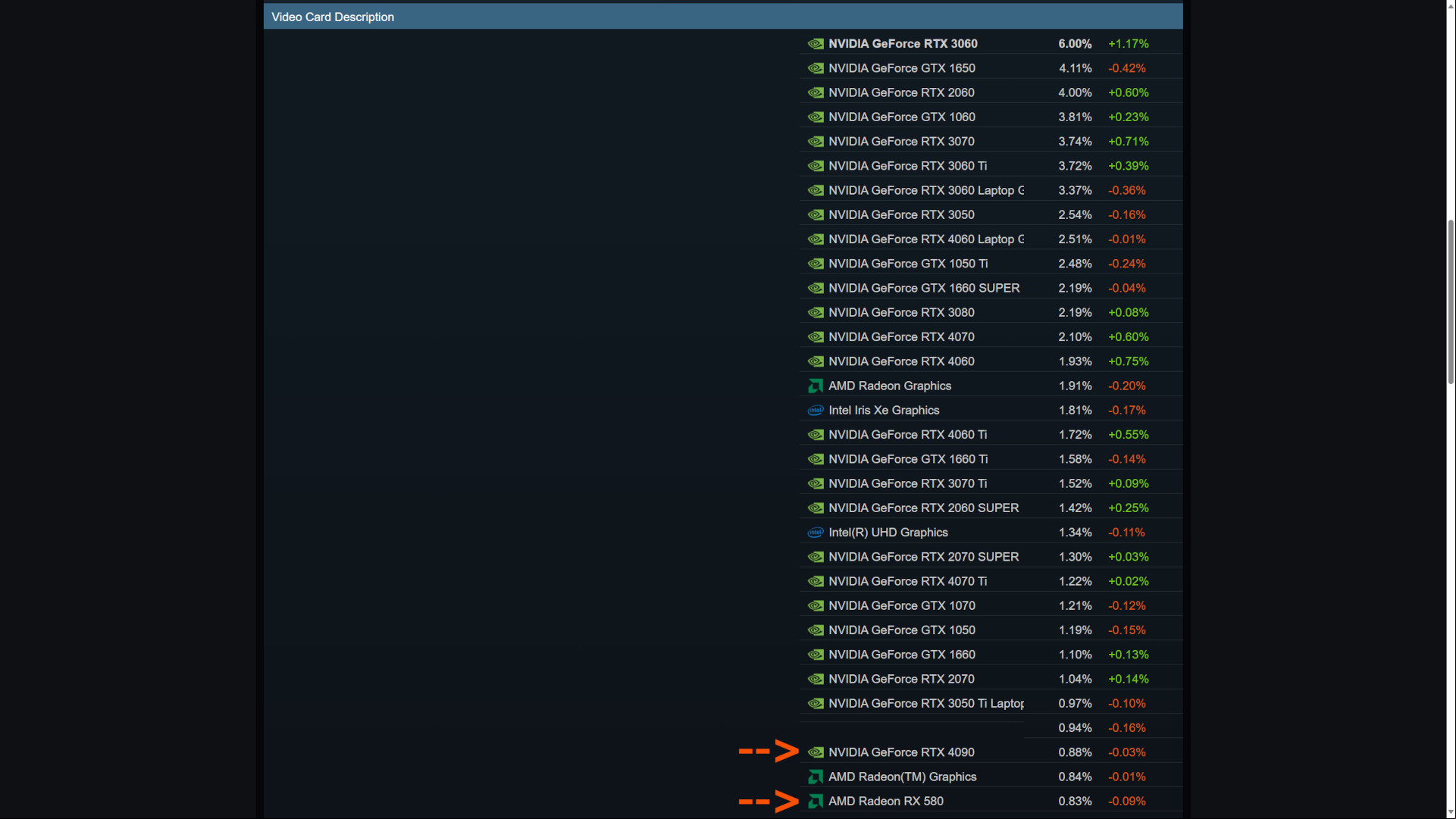Click the NVIDIA icon beside GeForce RTX 3060
Viewport: 1456px width, 819px height.
816,44
